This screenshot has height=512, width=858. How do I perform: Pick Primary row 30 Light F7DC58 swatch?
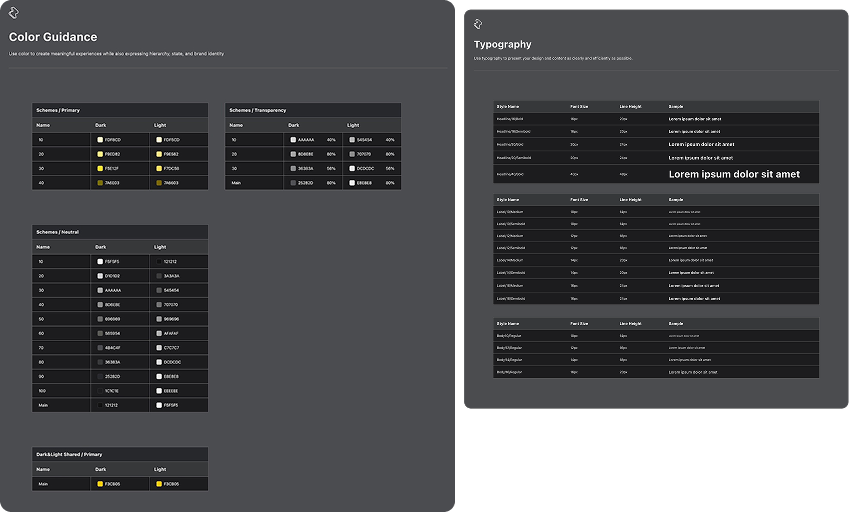pyautogui.click(x=159, y=168)
